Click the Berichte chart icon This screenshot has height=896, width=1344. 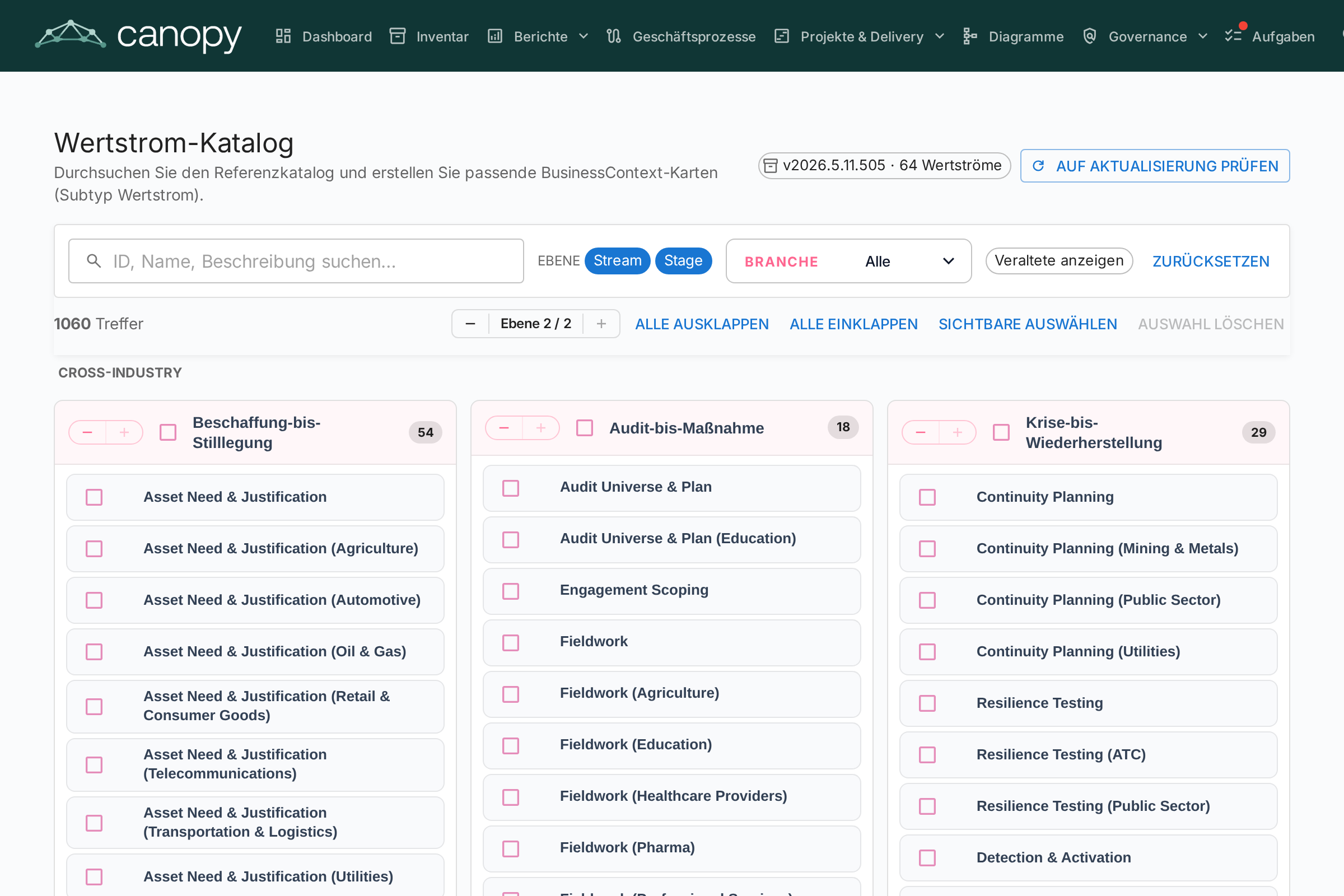(x=495, y=36)
